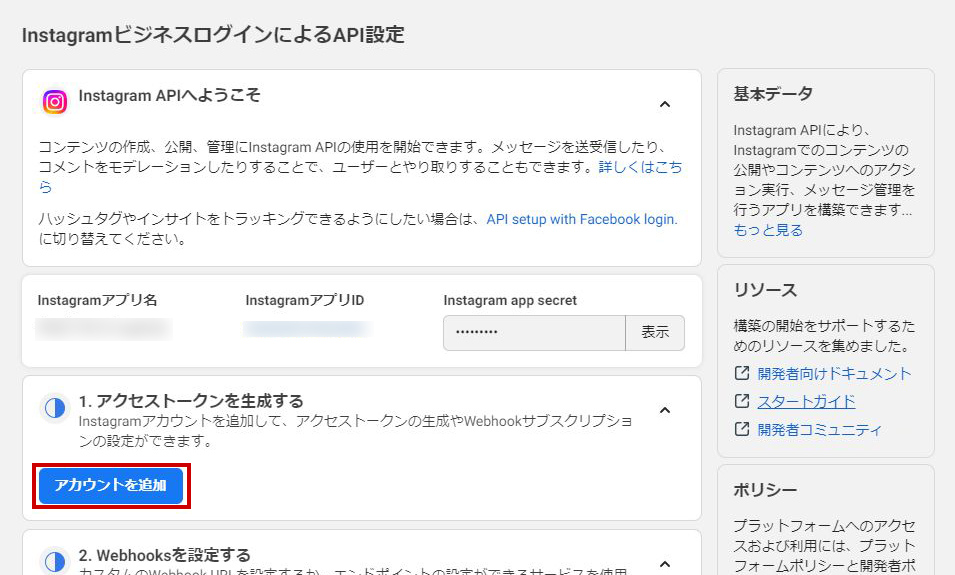The width and height of the screenshot is (955, 575).
Task: Collapse the Webhooksを設定する section
Action: (665, 563)
